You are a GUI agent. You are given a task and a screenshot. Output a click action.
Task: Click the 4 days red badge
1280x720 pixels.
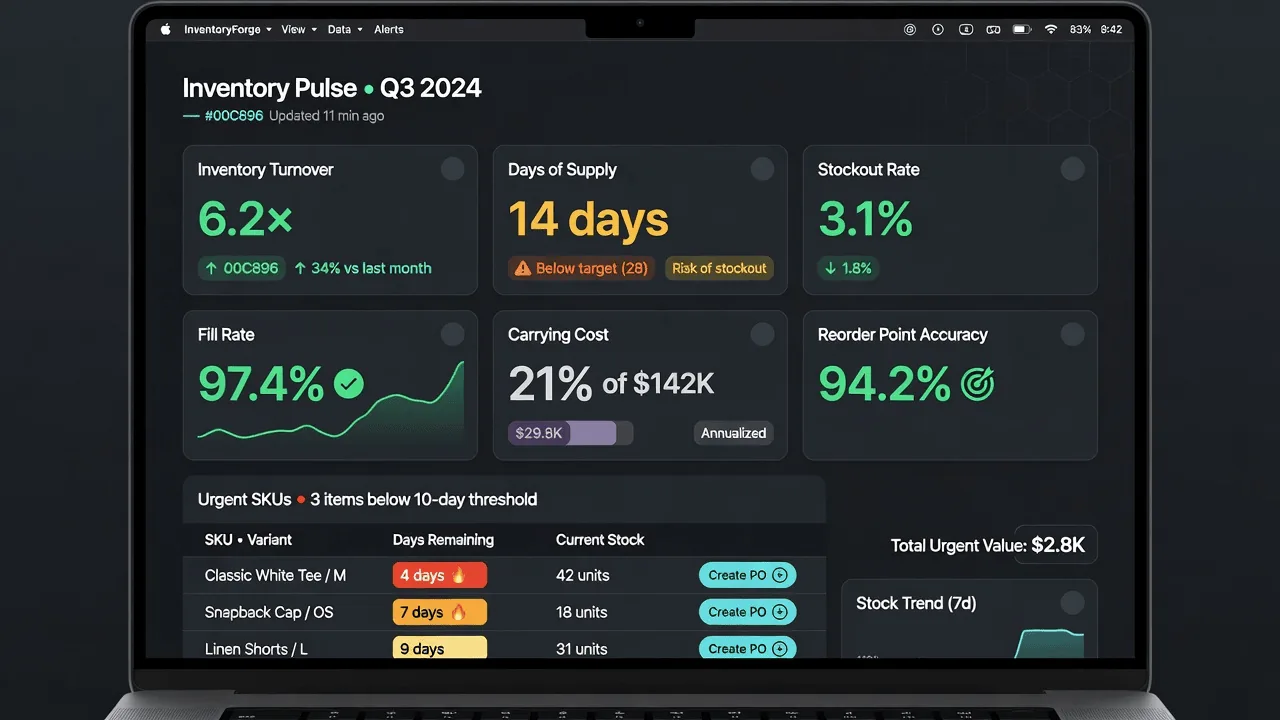point(440,575)
